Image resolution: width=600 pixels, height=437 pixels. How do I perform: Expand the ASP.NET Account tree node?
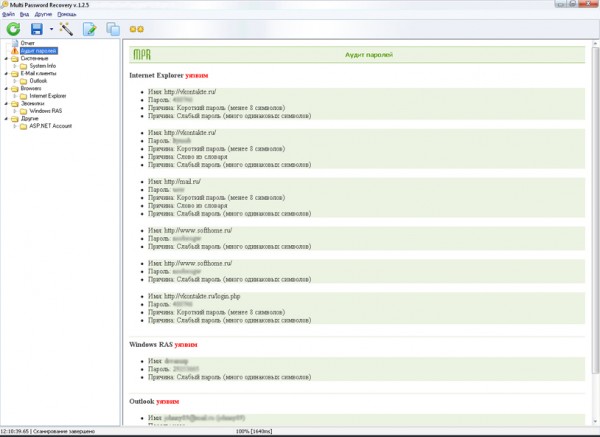(15, 126)
